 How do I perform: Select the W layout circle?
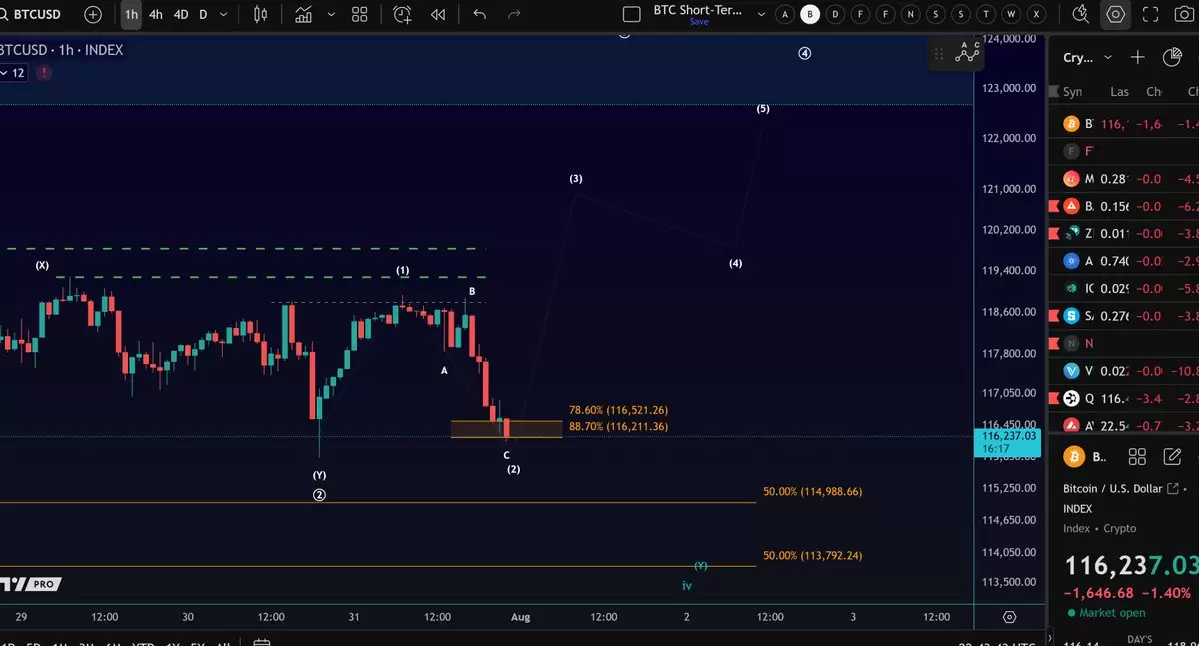[x=1011, y=15]
